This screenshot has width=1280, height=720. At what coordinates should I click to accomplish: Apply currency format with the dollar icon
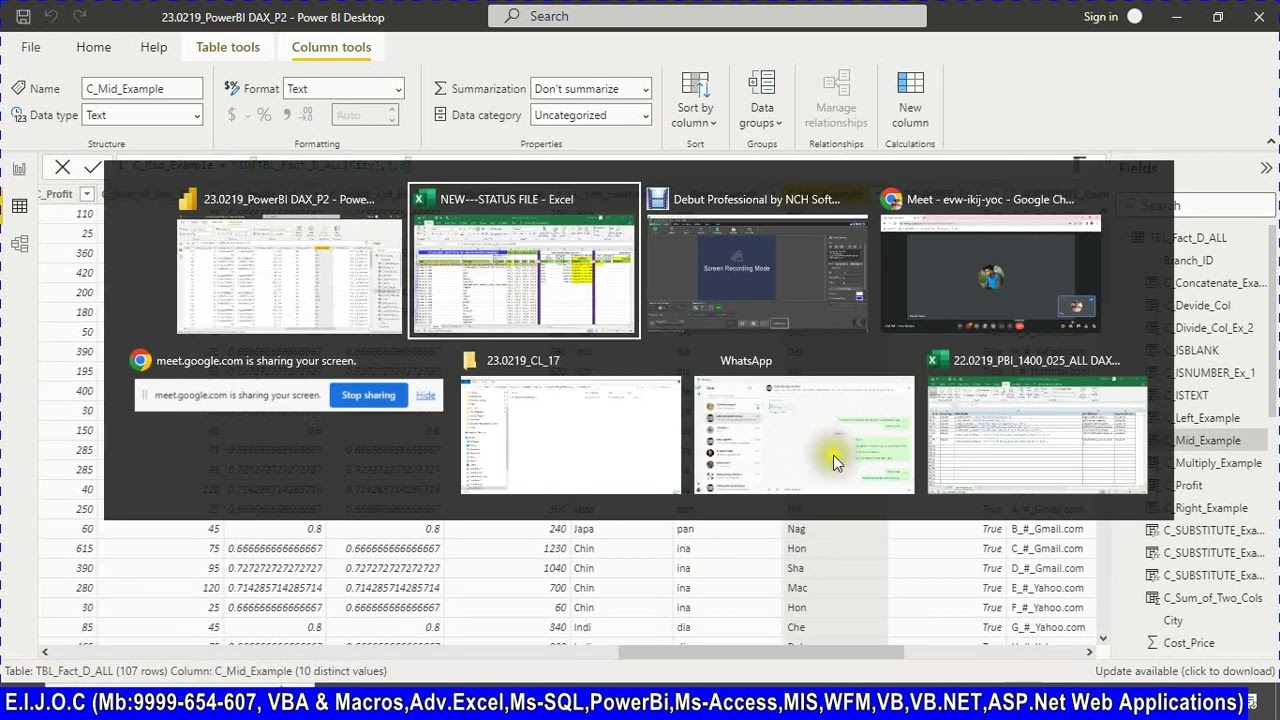232,115
